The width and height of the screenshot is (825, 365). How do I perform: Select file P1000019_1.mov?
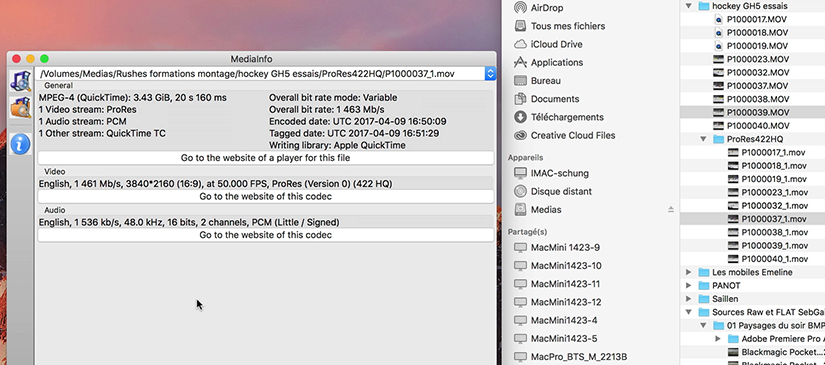coord(774,179)
